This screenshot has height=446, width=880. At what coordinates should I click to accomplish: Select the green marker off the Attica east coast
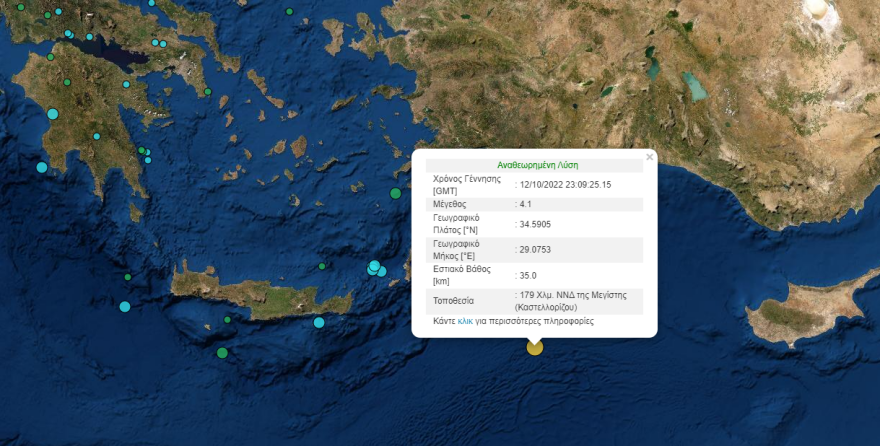(208, 91)
